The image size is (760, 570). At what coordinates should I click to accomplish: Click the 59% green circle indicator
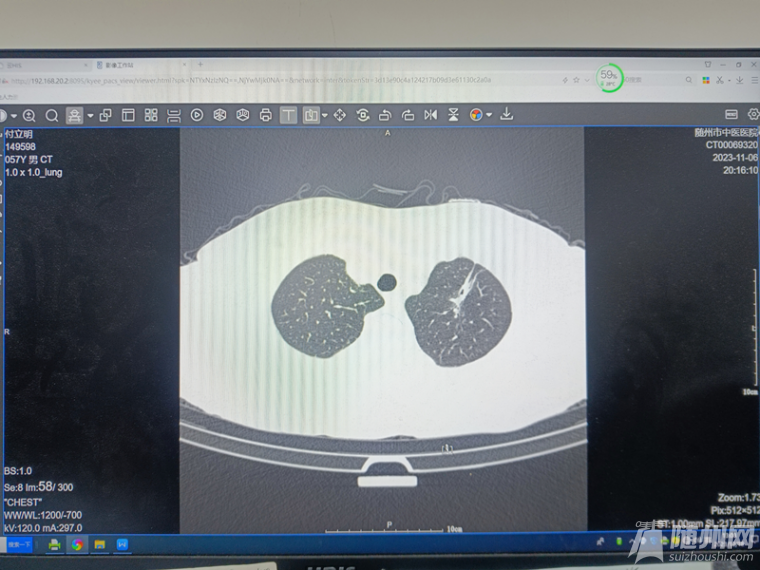pos(609,78)
